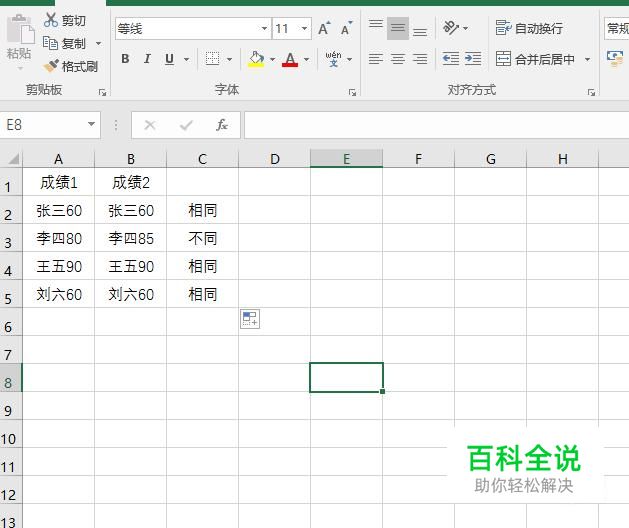Click the Name Box showing E8

pyautogui.click(x=43, y=125)
